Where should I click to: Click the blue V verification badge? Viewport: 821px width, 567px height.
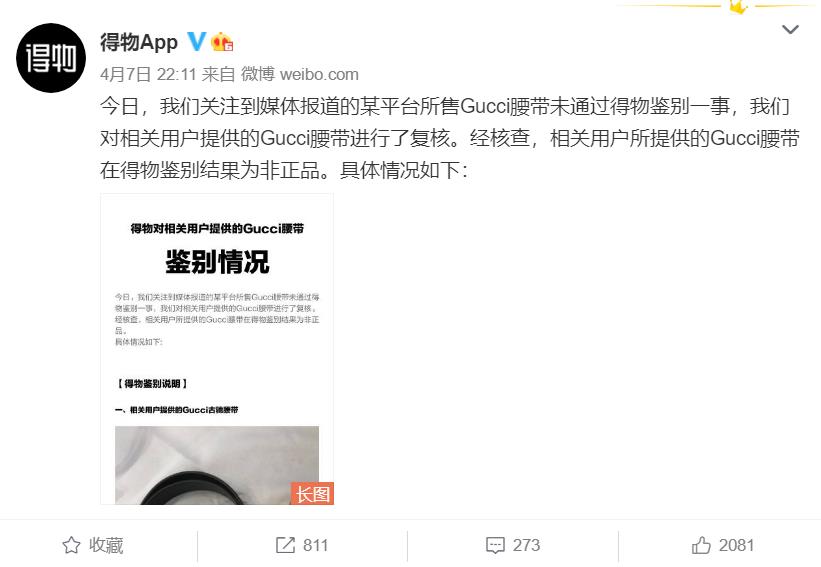point(196,41)
